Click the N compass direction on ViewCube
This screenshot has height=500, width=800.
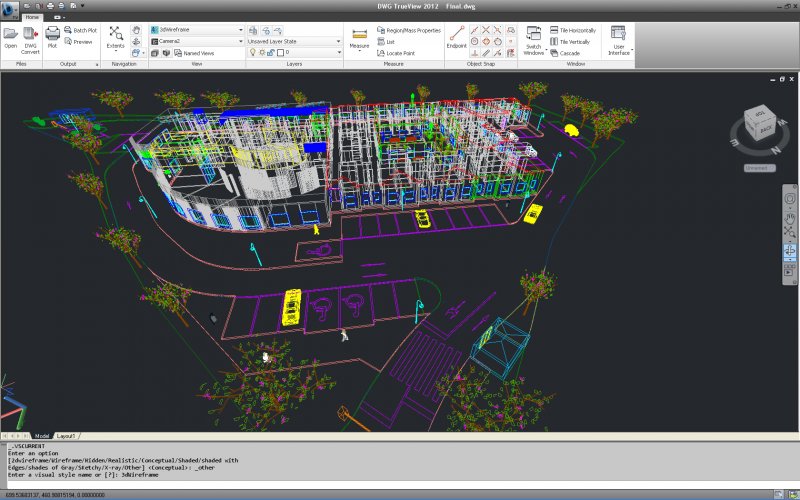(x=776, y=150)
